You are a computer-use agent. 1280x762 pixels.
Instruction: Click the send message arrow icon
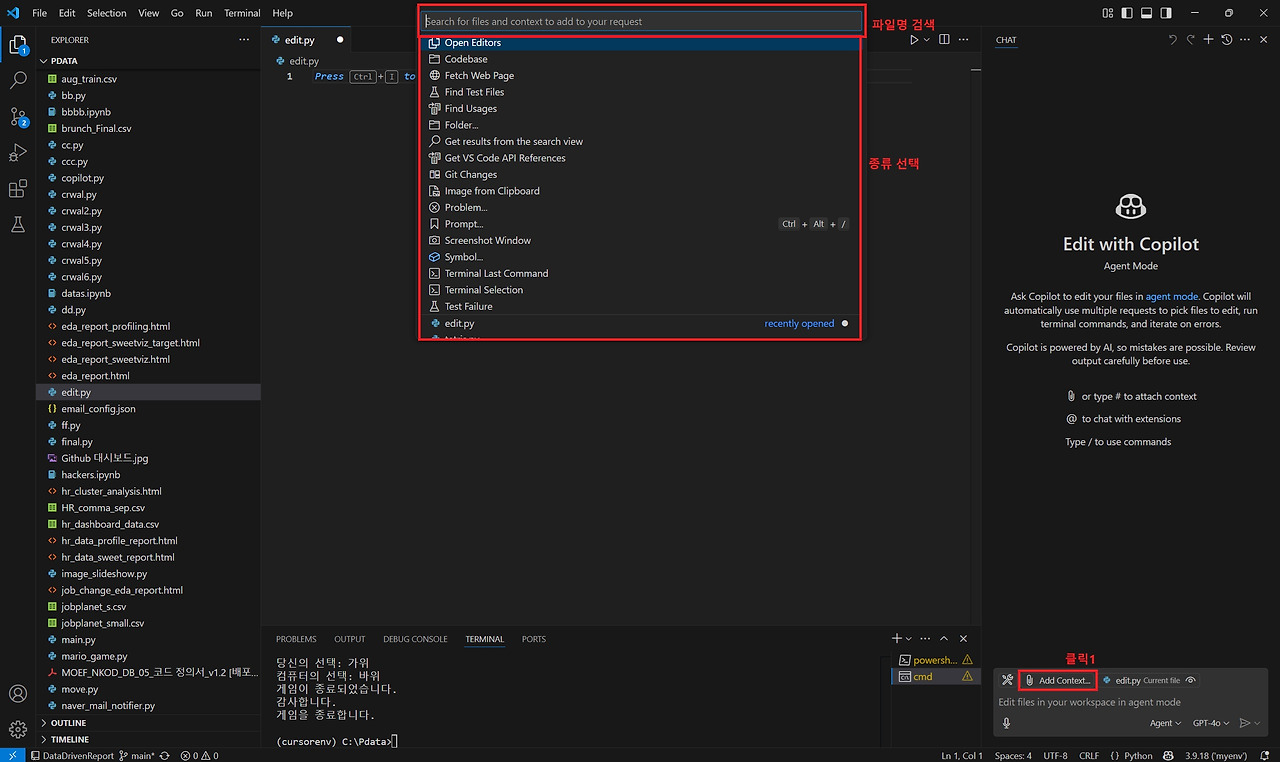pyautogui.click(x=1245, y=723)
